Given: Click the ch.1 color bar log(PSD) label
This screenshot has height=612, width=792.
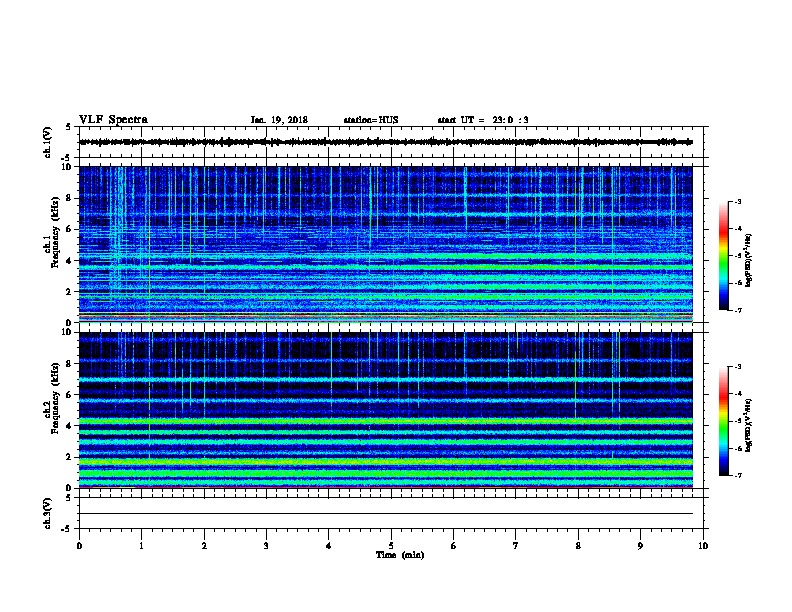Looking at the screenshot, I should [748, 260].
